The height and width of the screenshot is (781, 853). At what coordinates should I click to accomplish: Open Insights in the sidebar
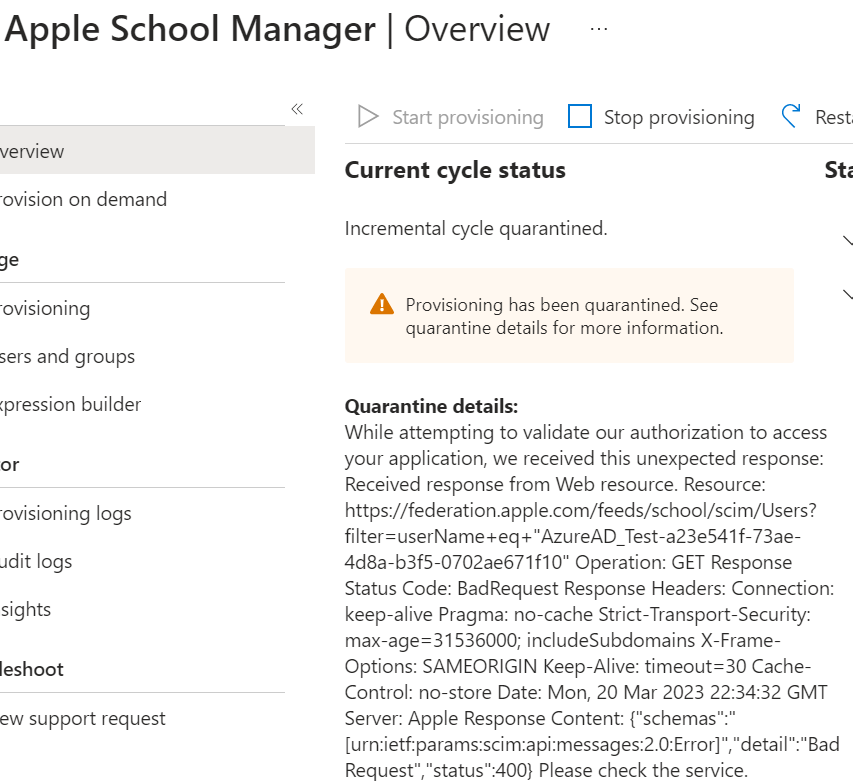26,609
